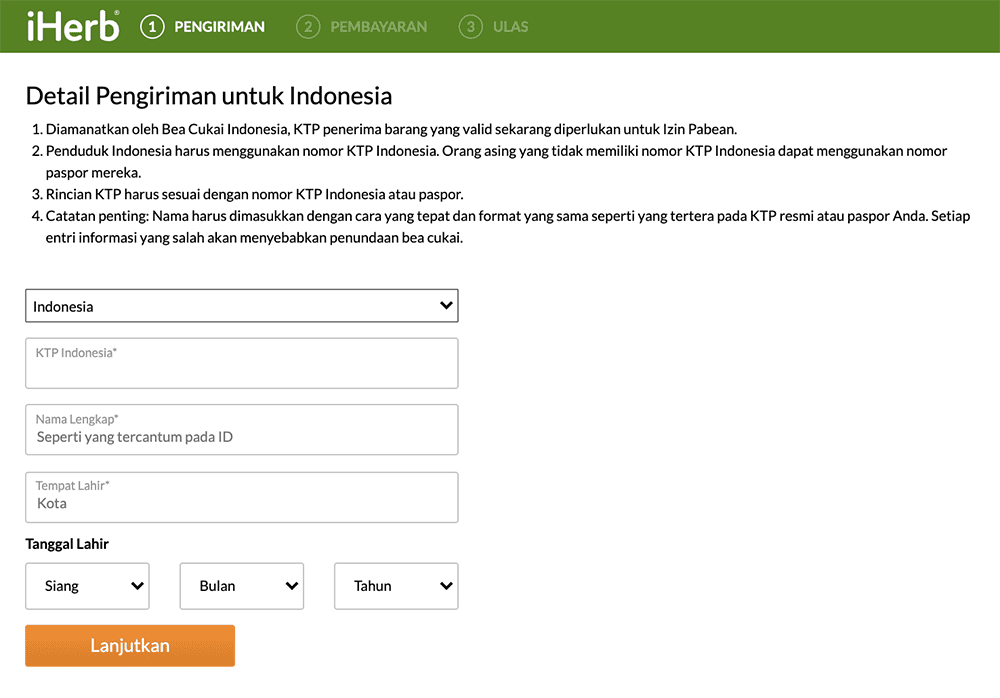Open the Indonesia country selector

pos(241,306)
